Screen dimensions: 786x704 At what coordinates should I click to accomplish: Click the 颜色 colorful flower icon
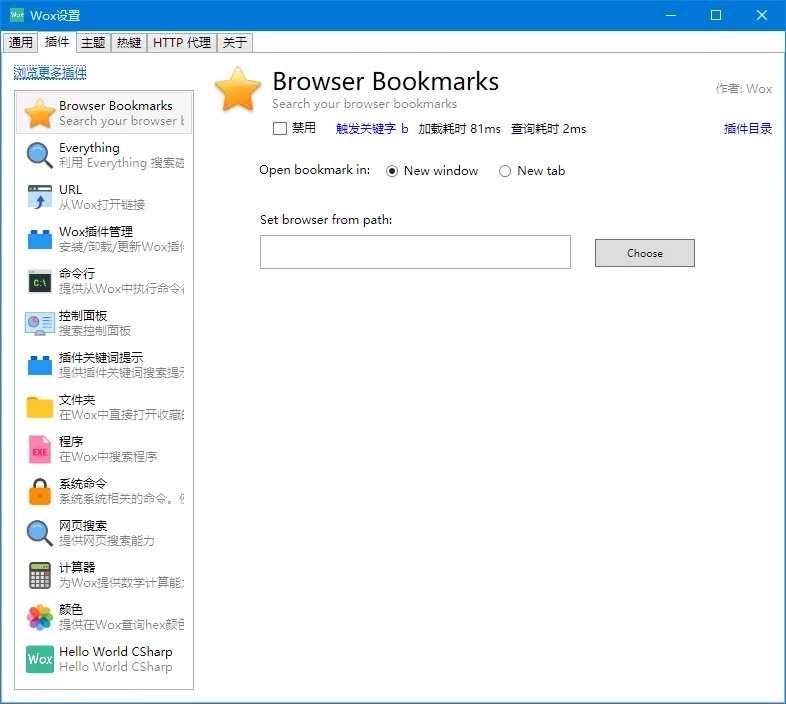coord(40,617)
